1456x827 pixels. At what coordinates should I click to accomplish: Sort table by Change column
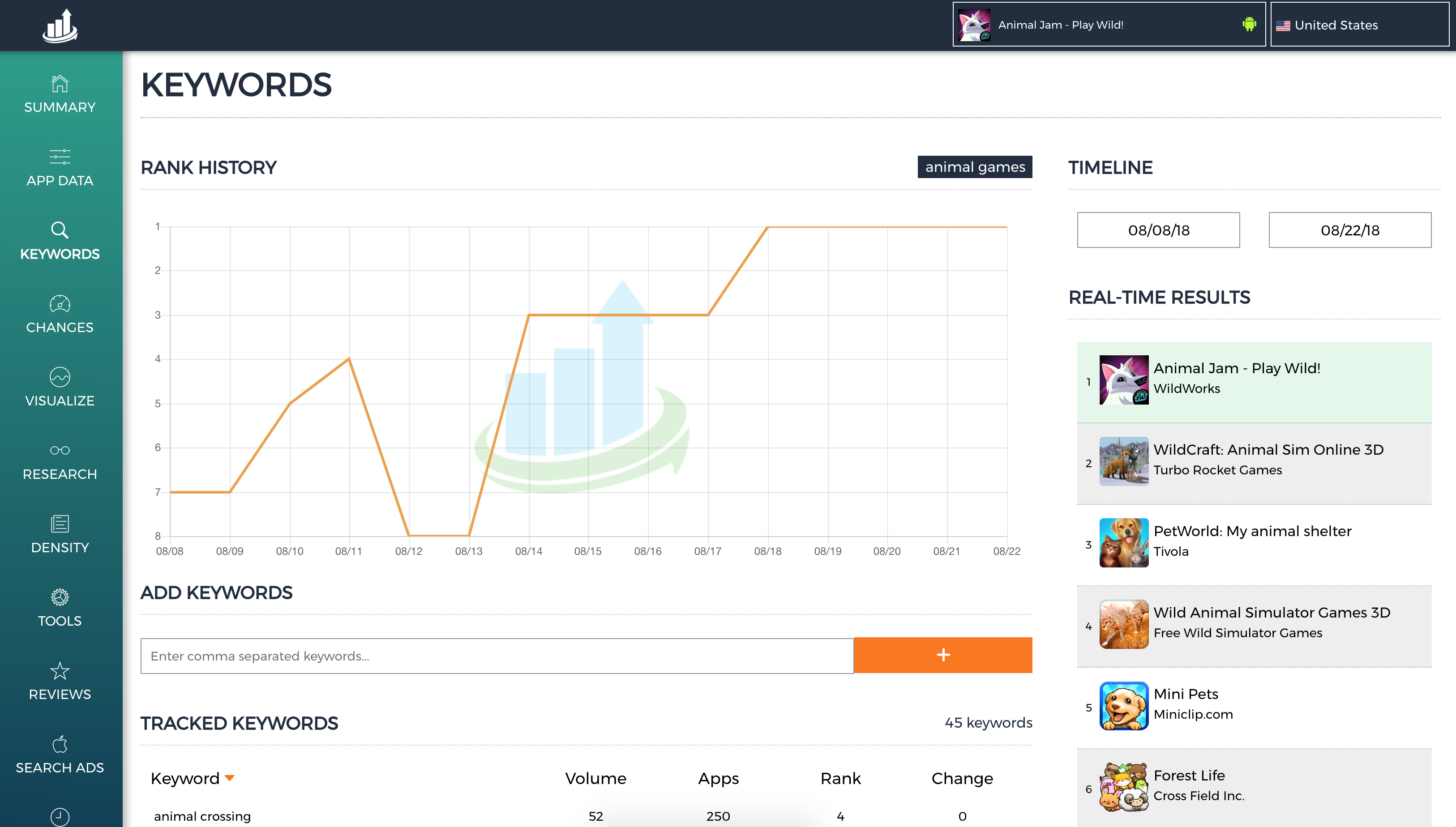[962, 779]
